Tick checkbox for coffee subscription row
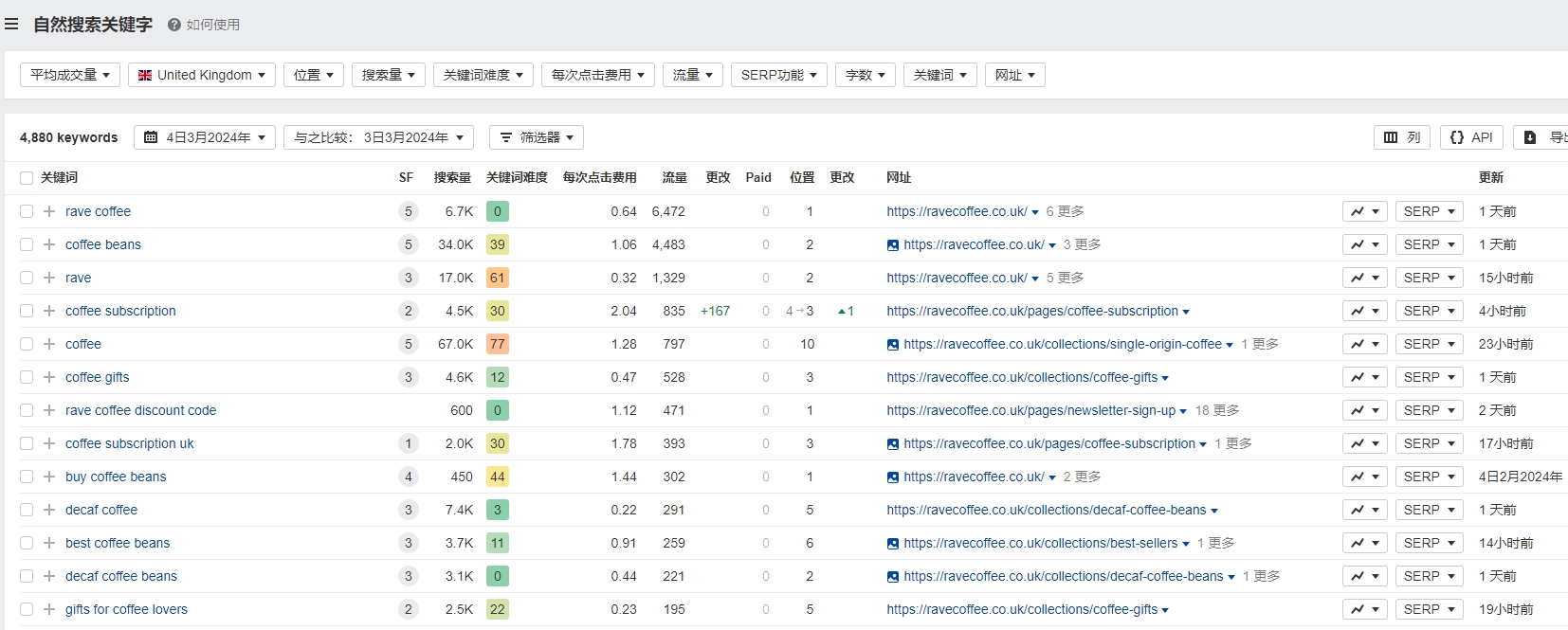 click(27, 311)
